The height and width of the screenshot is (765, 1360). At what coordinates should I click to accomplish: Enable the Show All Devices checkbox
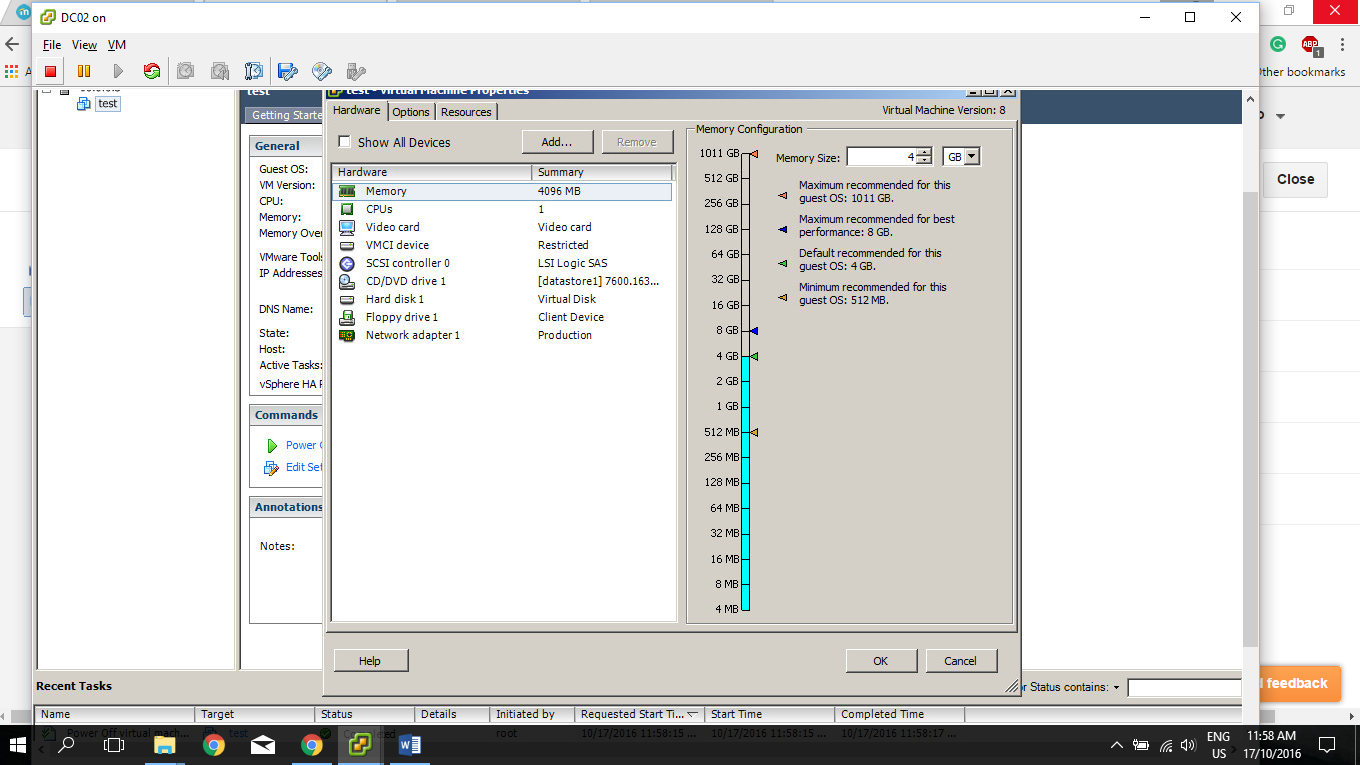click(345, 142)
